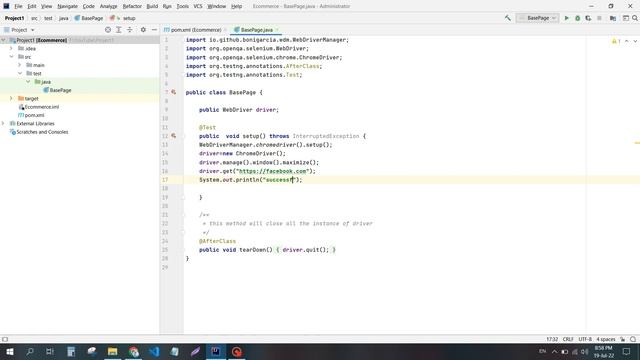The height and width of the screenshot is (360, 640).
Task: Switch to the BasePage.java tab
Action: point(256,30)
